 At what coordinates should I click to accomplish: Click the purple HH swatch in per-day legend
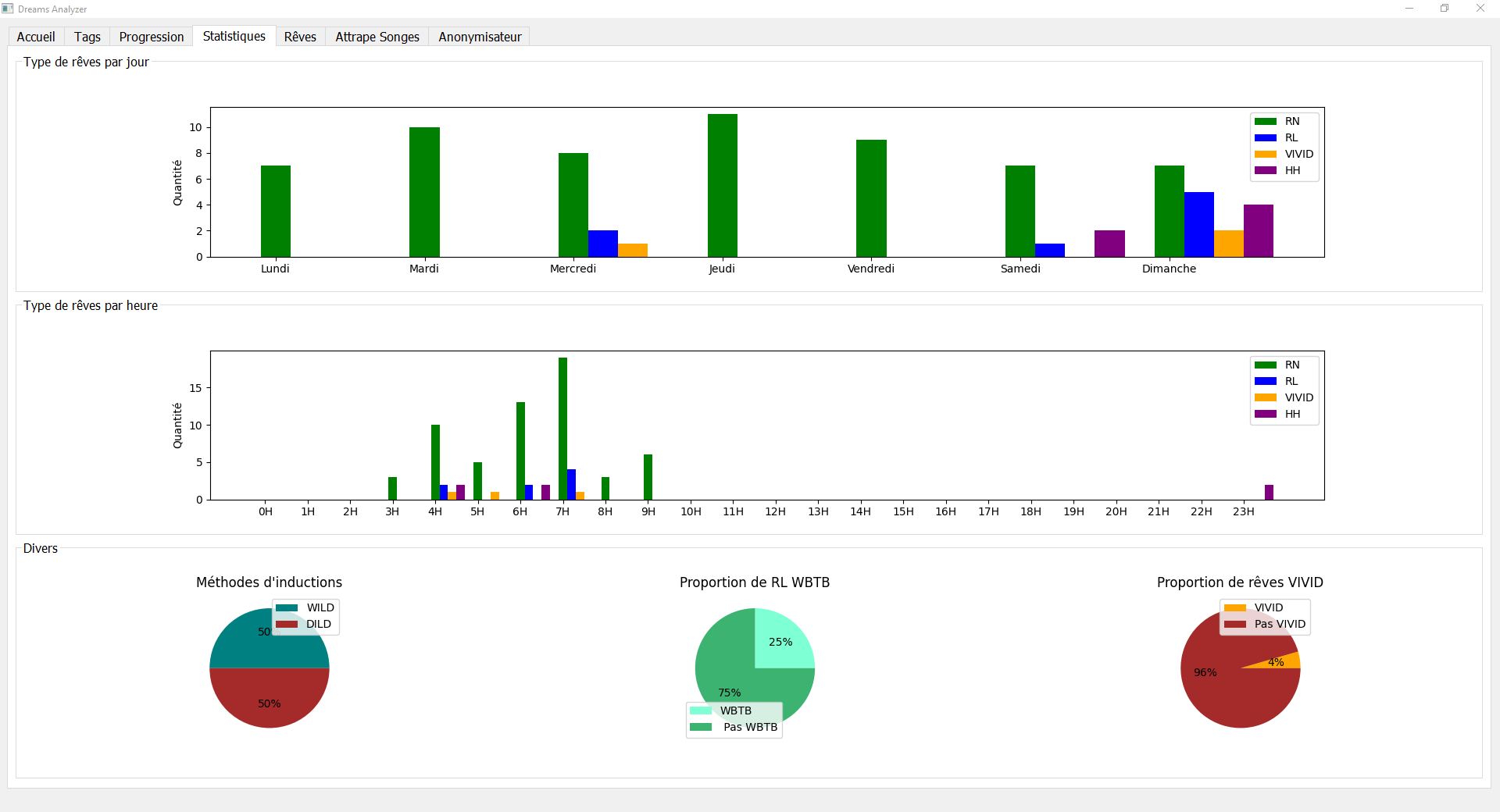tap(1266, 170)
